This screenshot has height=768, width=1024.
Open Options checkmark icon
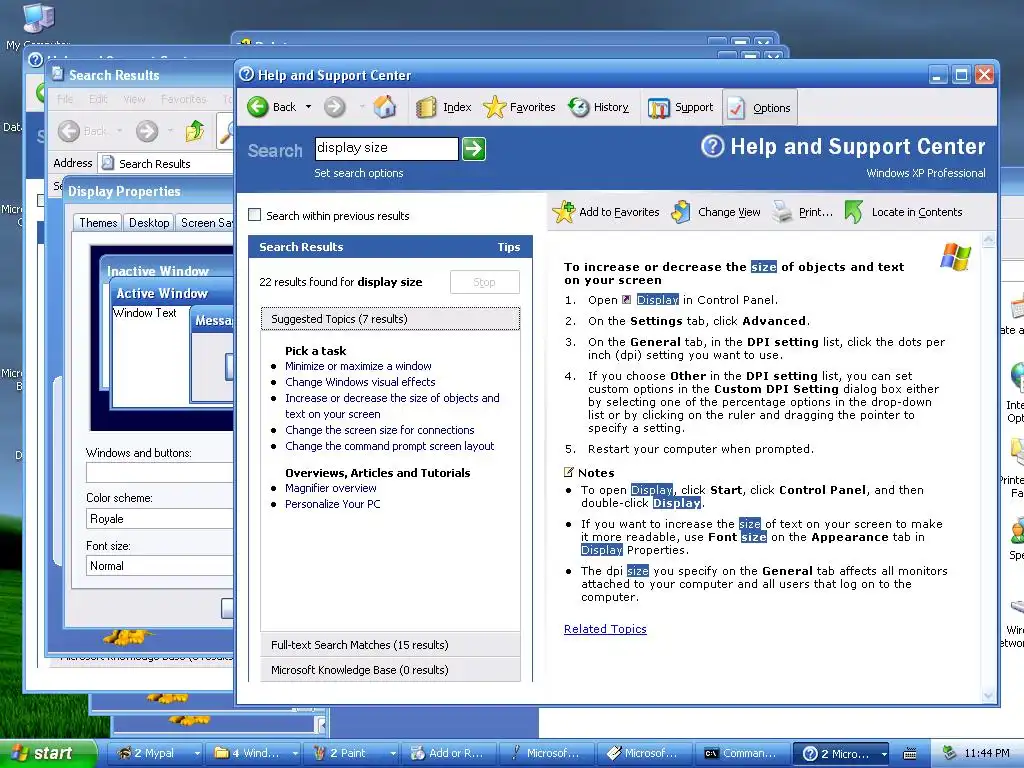[737, 108]
